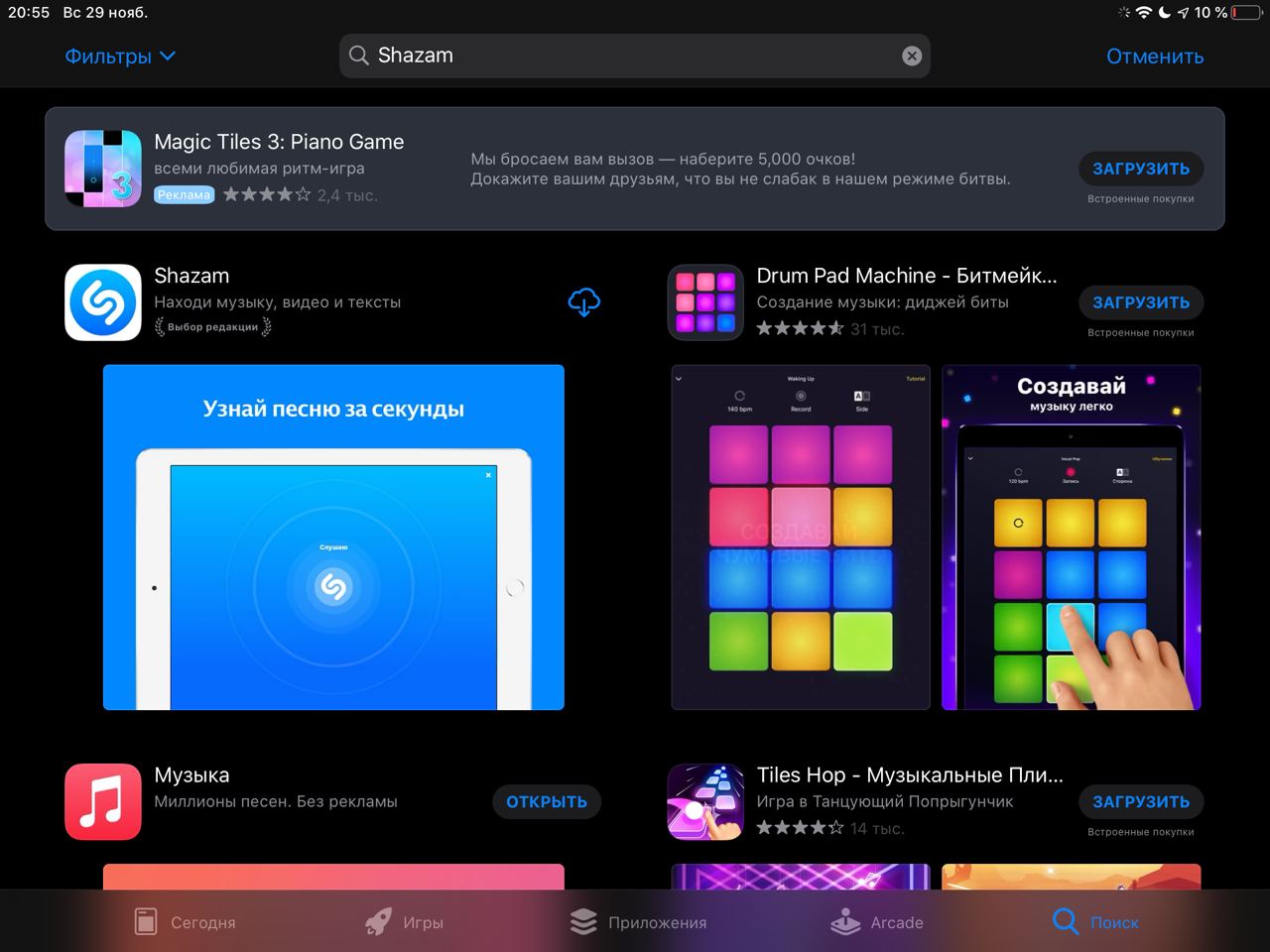This screenshot has height=952, width=1270.
Task: Tap the magnifier icon in search field
Action: [x=359, y=56]
